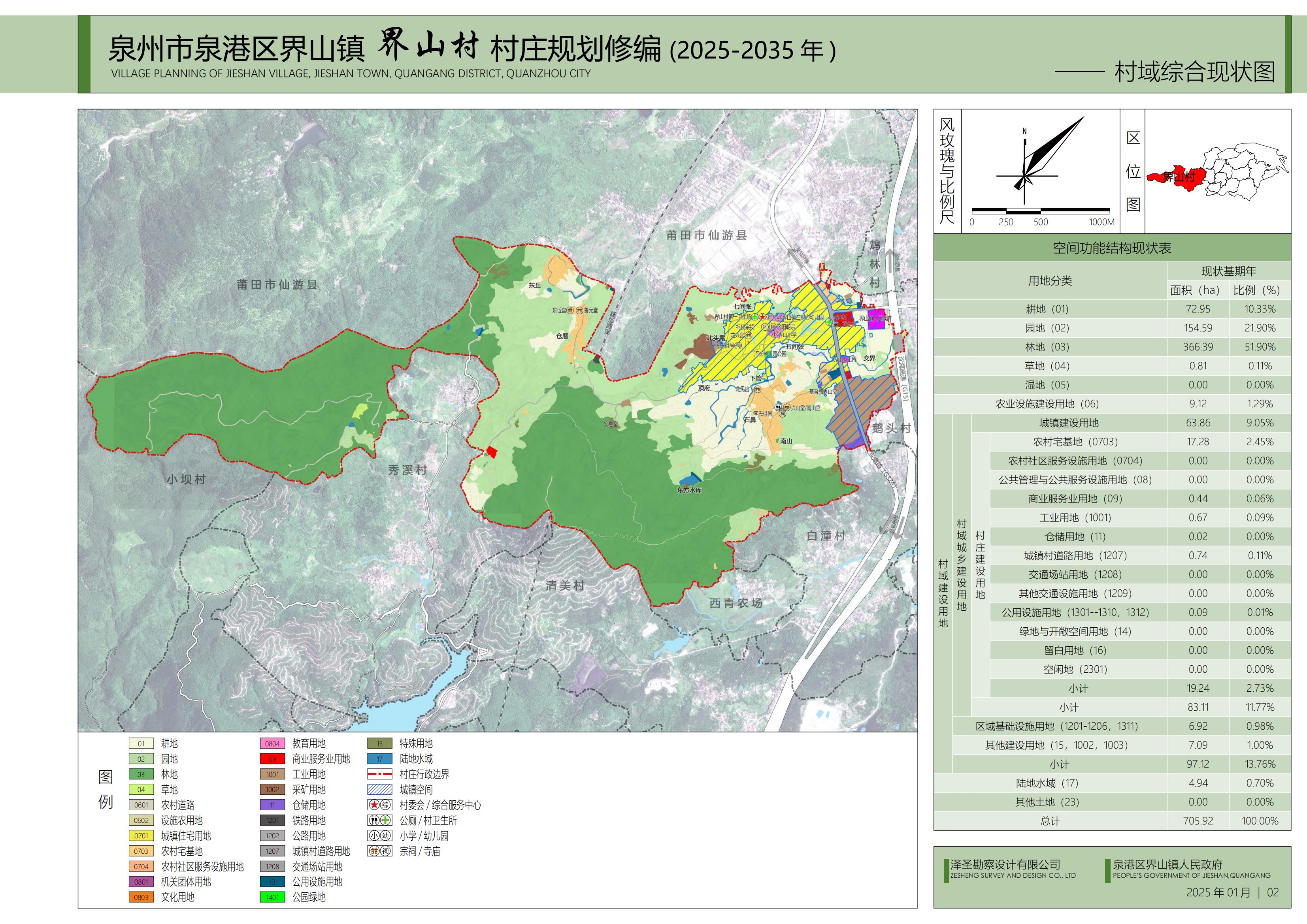Viewport: 1307px width, 924px height.
Task: Click the 林地 (03) row in table
Action: click(x=1047, y=346)
